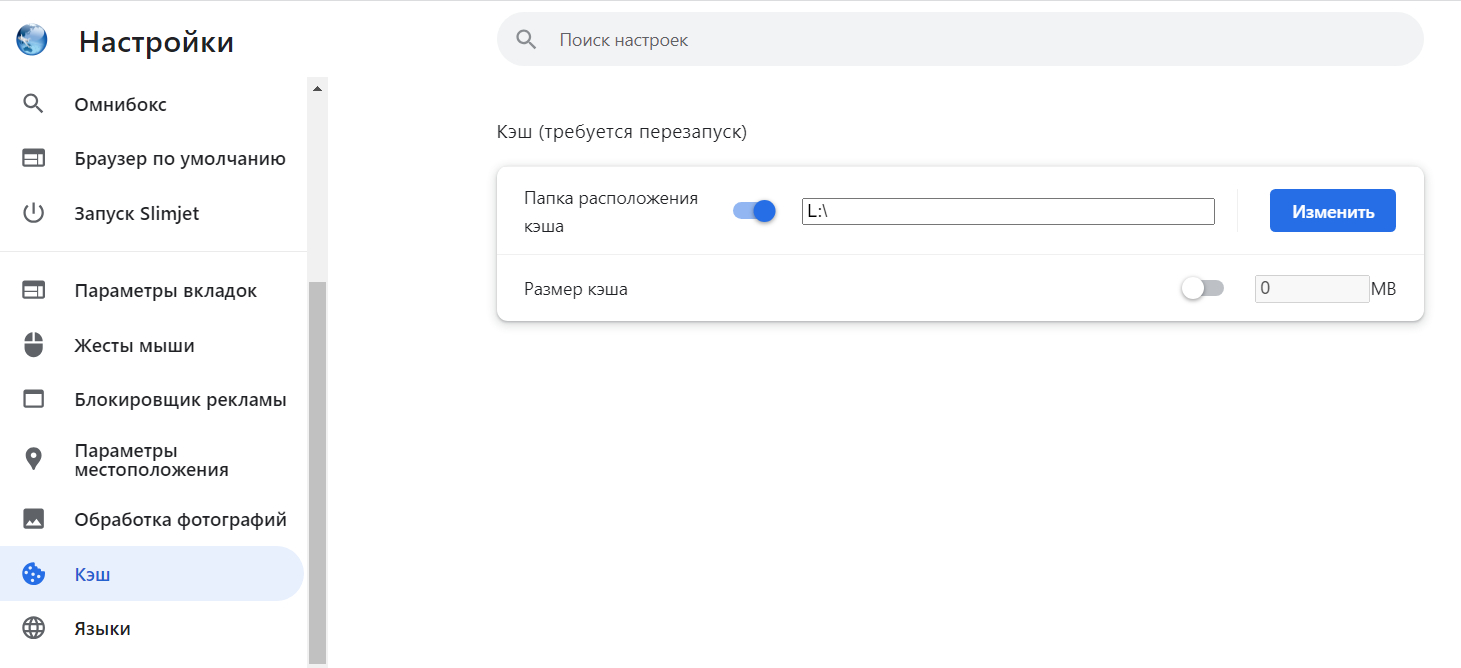Click the languages globe icon

[x=34, y=629]
